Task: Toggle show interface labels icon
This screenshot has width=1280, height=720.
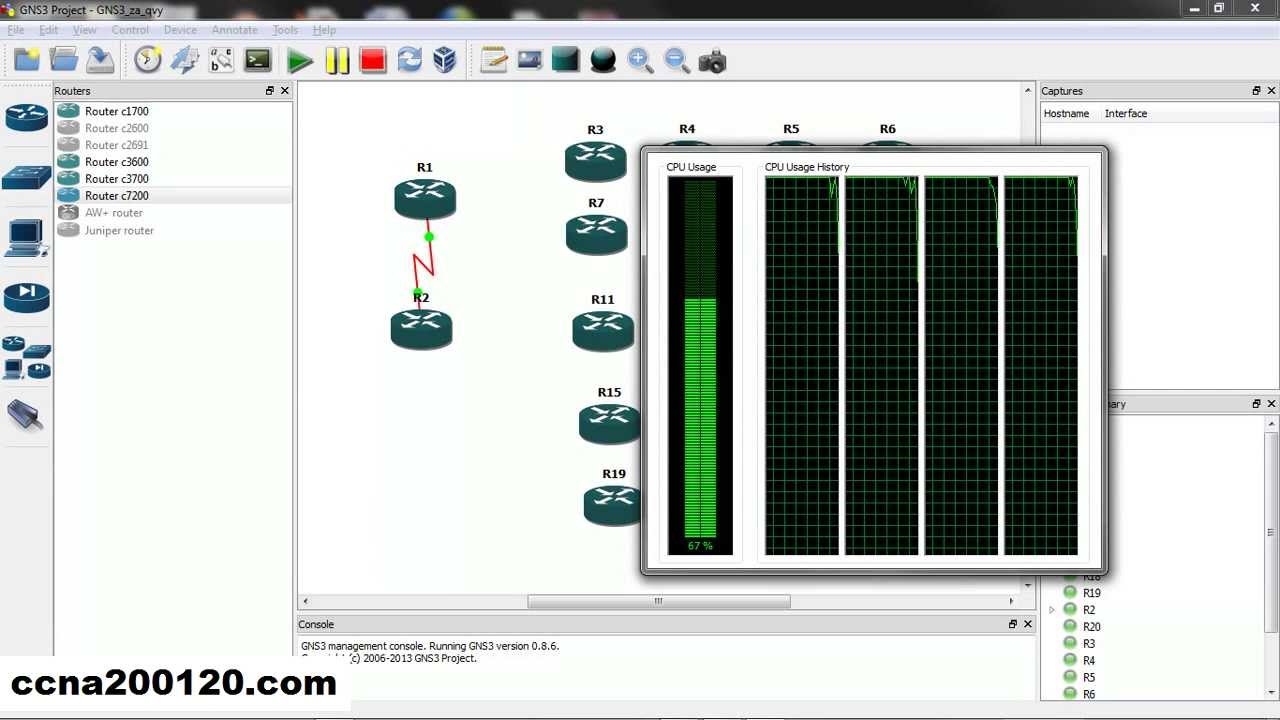Action: 185,60
